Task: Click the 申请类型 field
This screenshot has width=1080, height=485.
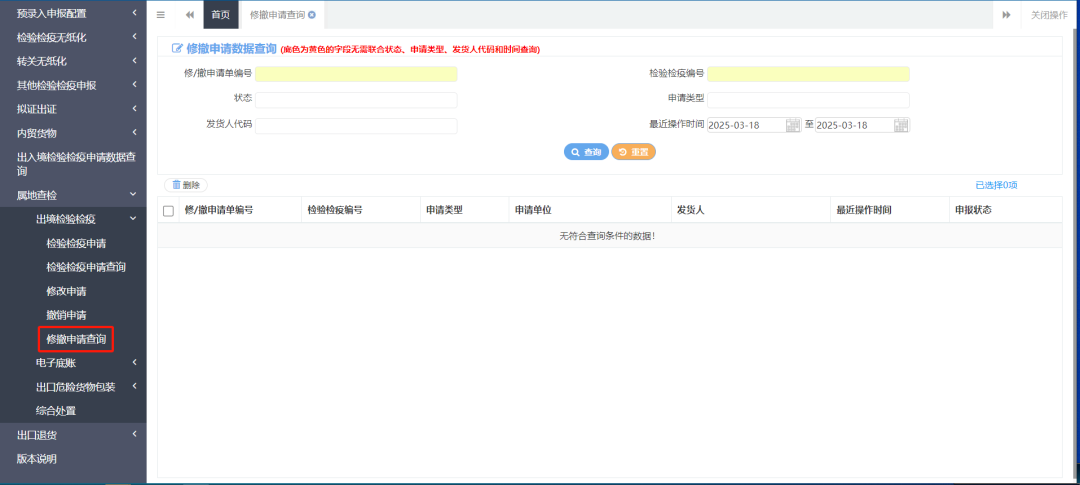Action: pos(808,100)
